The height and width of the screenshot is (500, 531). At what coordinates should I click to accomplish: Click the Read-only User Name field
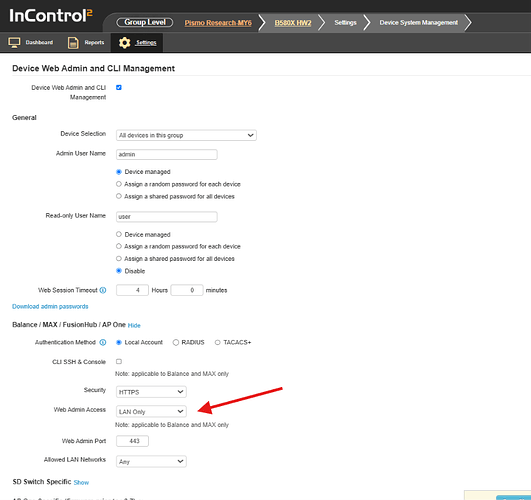click(x=167, y=217)
